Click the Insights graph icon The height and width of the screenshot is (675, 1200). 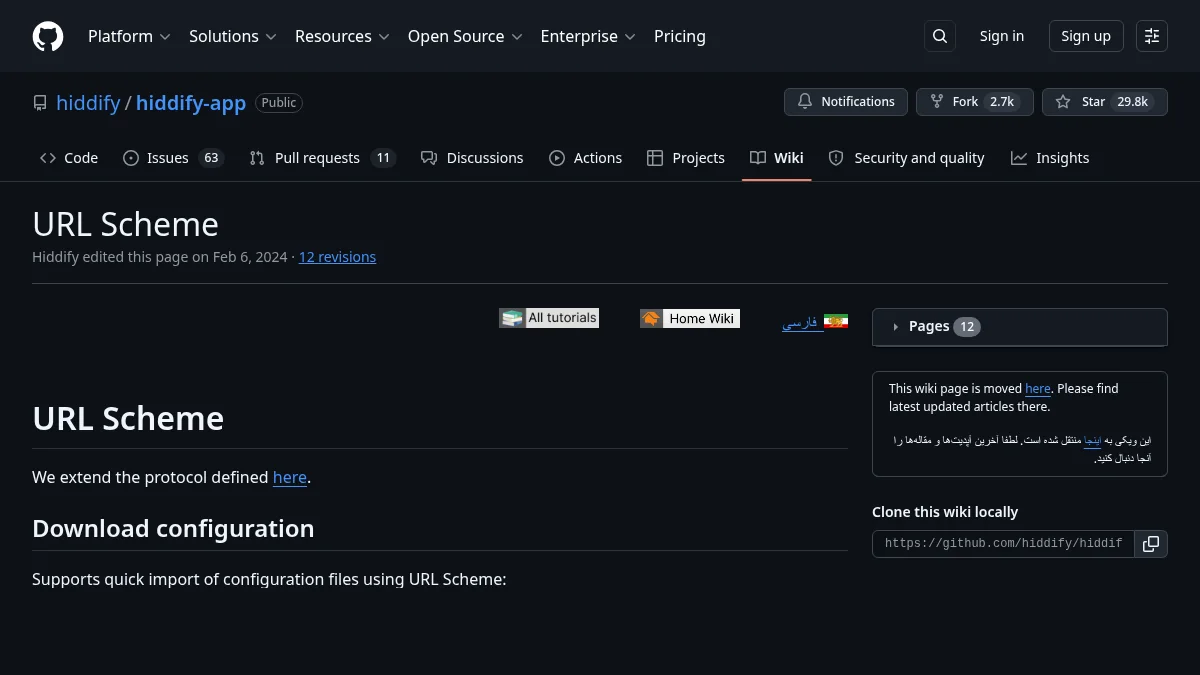tap(1019, 158)
